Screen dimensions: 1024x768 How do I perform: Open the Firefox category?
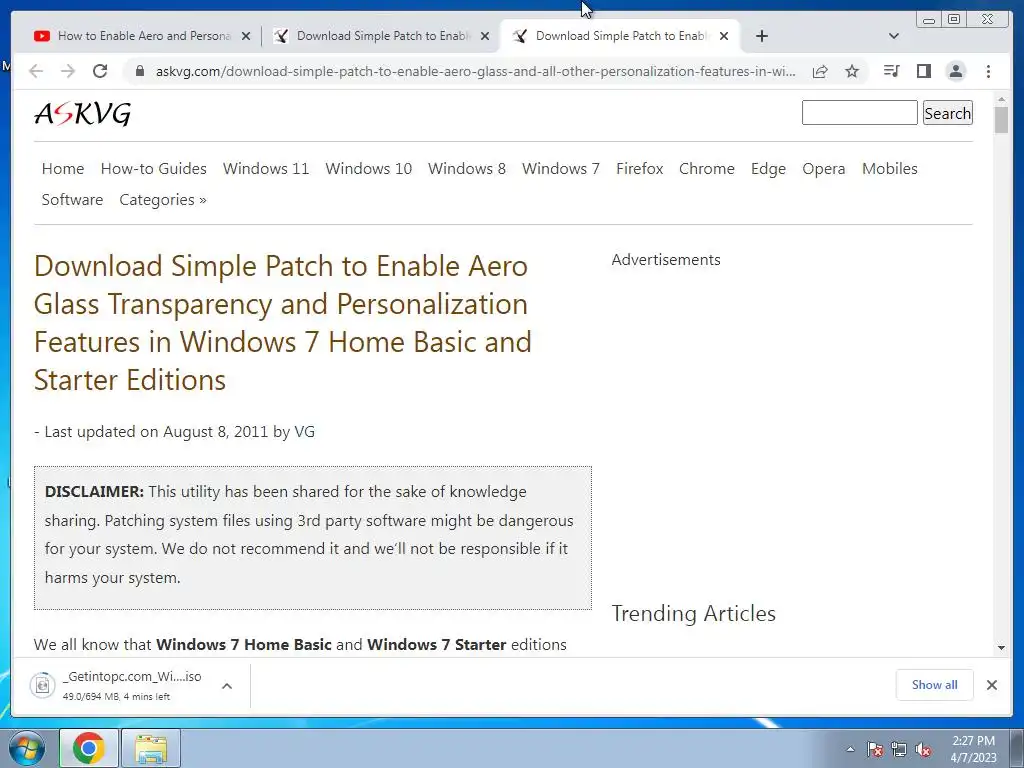click(639, 168)
